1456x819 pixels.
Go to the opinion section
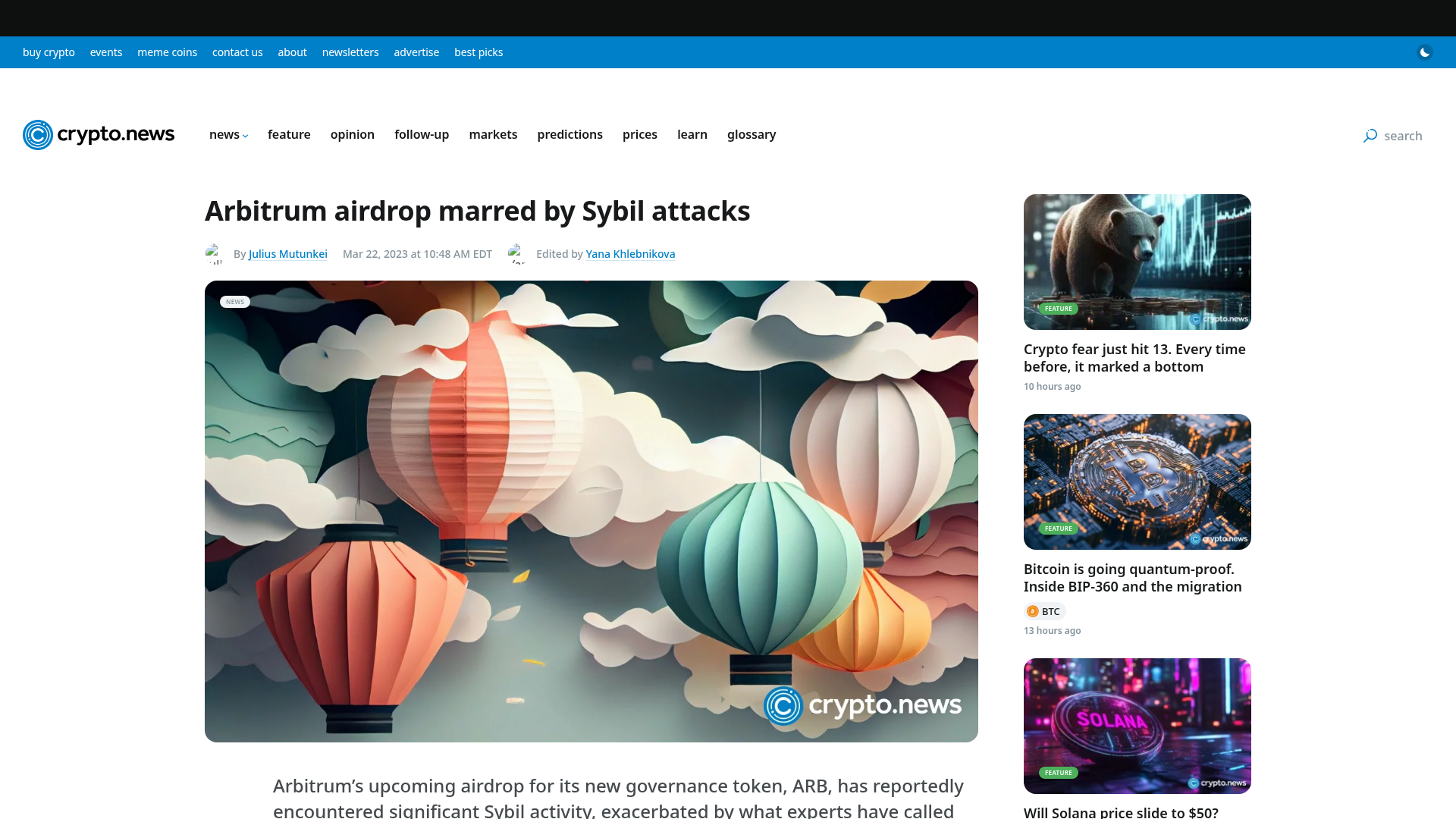[353, 134]
